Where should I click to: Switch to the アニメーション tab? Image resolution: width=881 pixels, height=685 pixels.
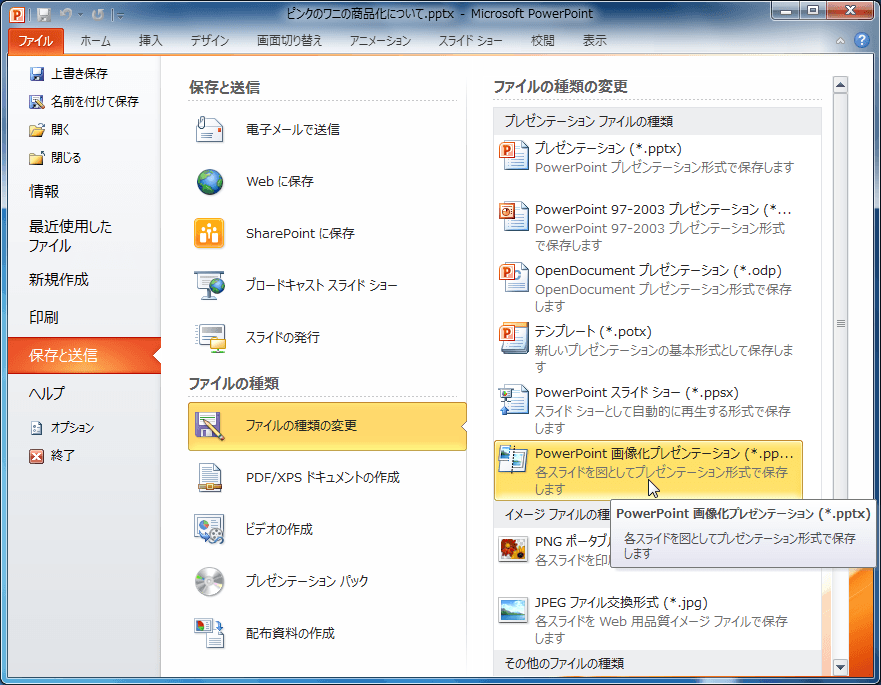380,40
